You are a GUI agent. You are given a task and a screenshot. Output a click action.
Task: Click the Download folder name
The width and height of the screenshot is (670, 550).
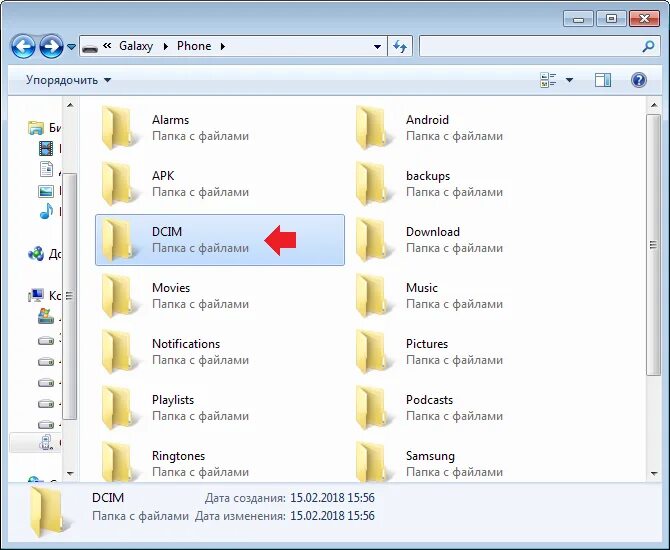432,232
